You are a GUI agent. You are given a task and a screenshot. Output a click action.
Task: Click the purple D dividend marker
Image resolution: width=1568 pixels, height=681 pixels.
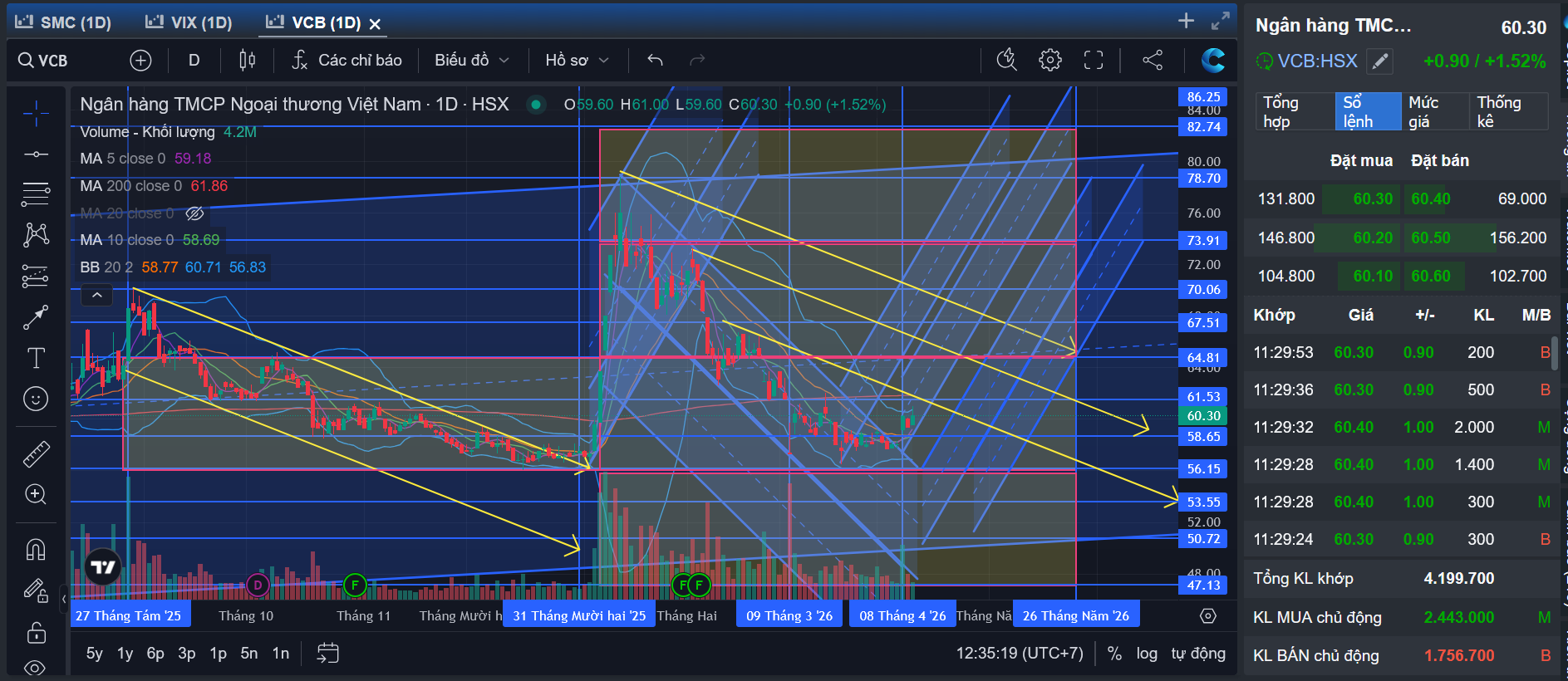(x=258, y=585)
